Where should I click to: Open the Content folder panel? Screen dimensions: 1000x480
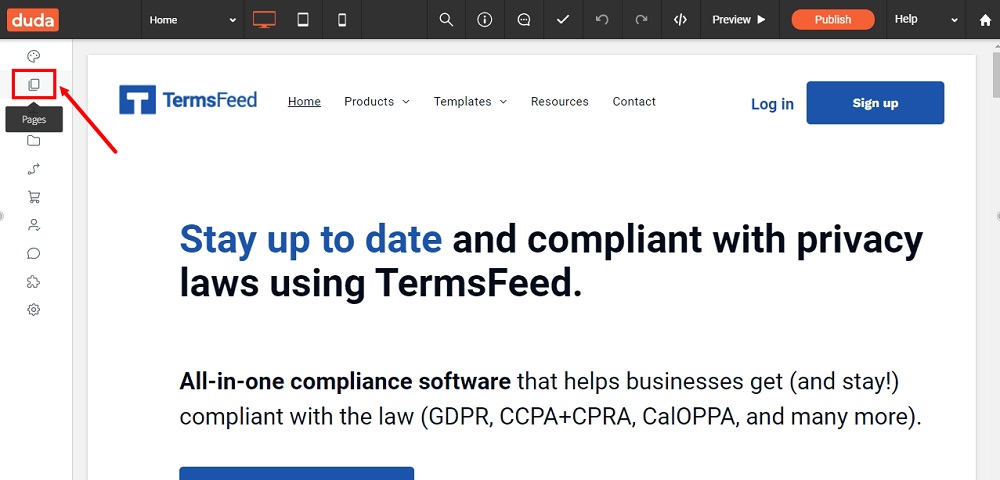click(x=34, y=141)
